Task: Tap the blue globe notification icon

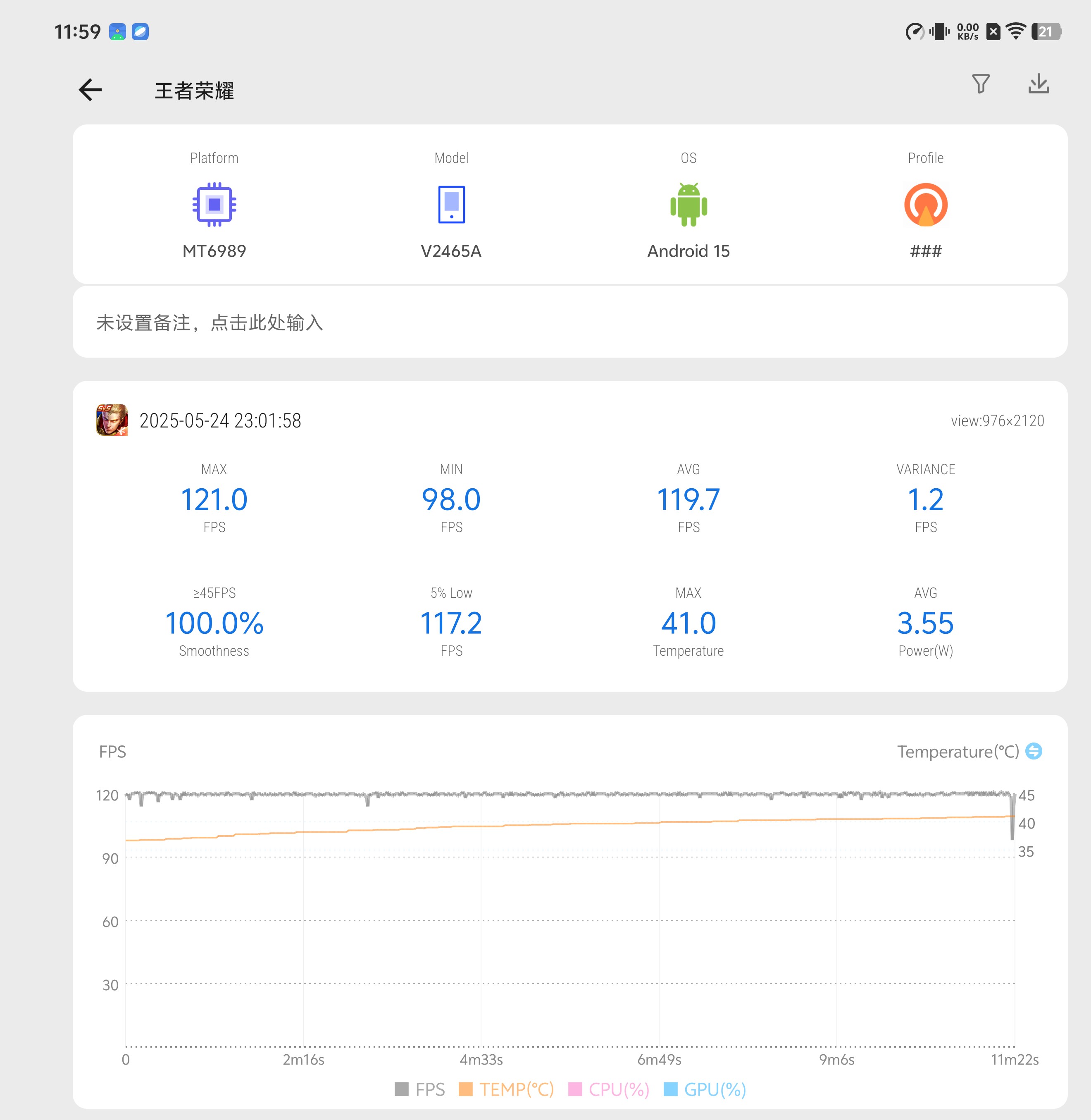Action: tap(141, 31)
